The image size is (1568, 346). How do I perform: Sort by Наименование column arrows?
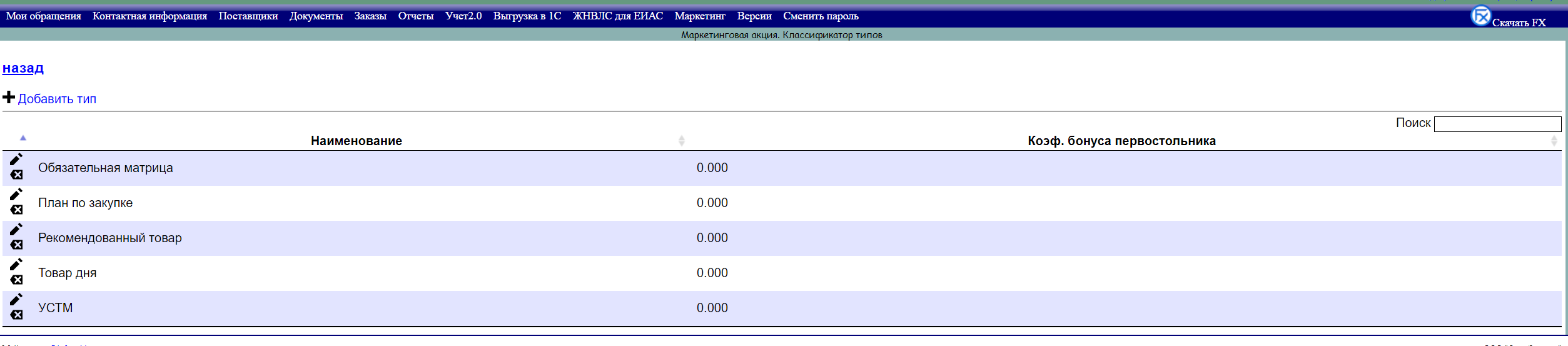coord(681,141)
